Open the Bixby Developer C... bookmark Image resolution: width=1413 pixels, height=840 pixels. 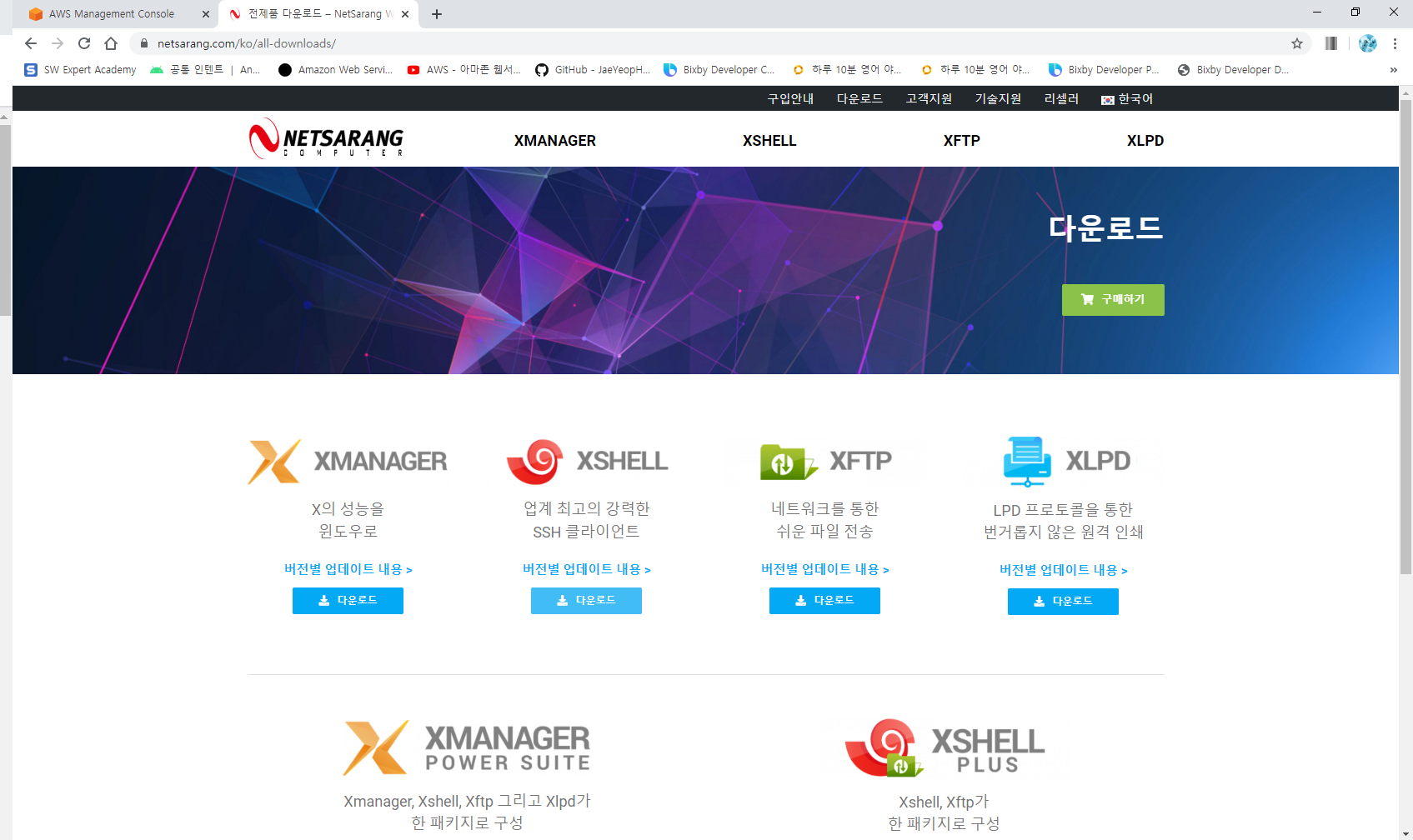coord(719,70)
